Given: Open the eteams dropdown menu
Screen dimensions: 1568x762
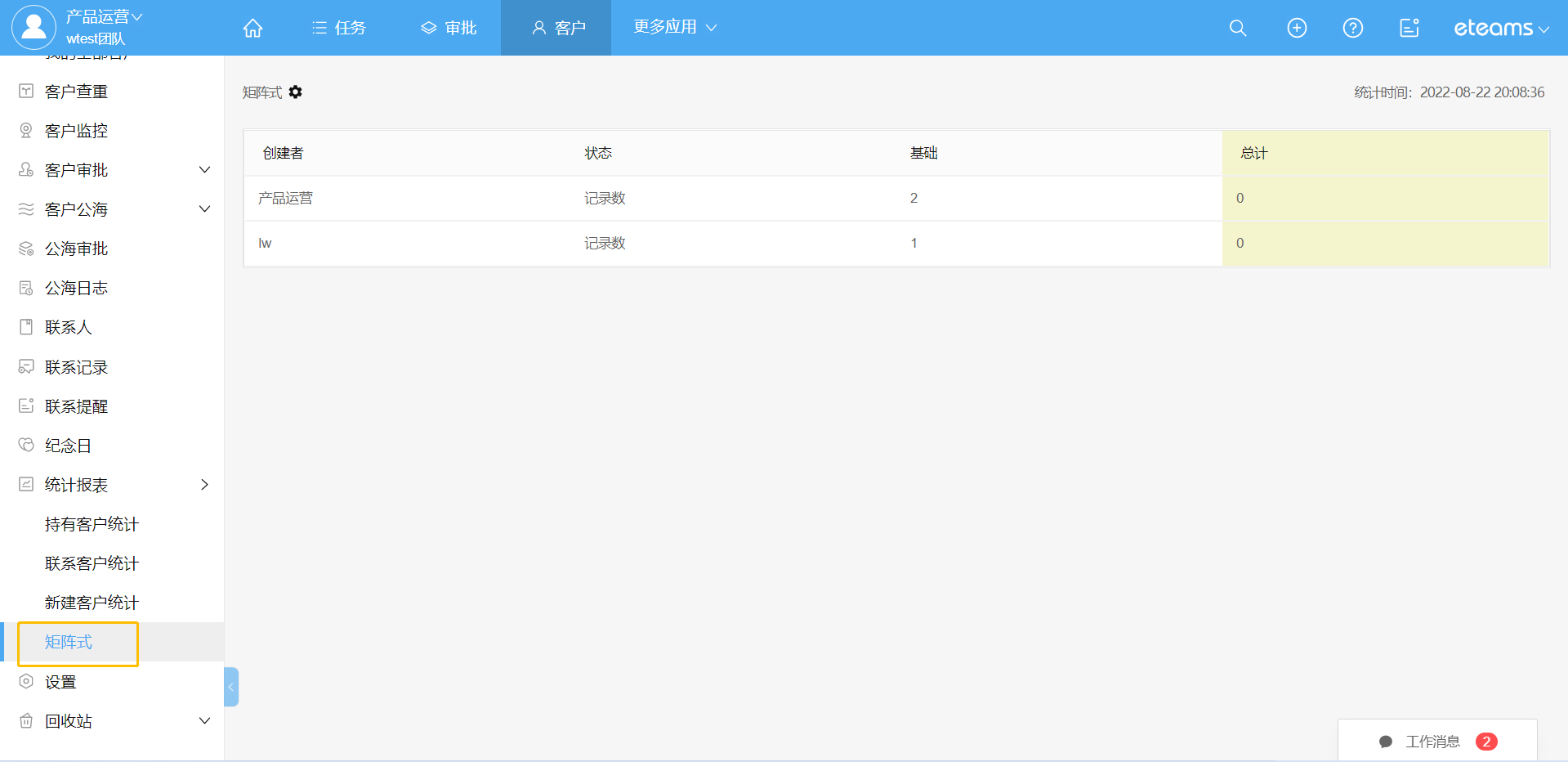Looking at the screenshot, I should 1501,28.
